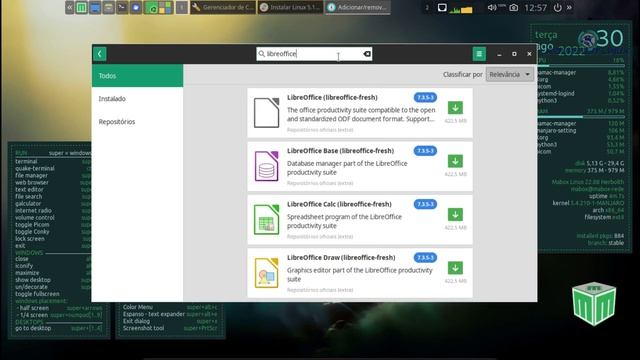640x360 pixels.
Task: Click the yellow folder indicator in tray
Action: (467, 9)
